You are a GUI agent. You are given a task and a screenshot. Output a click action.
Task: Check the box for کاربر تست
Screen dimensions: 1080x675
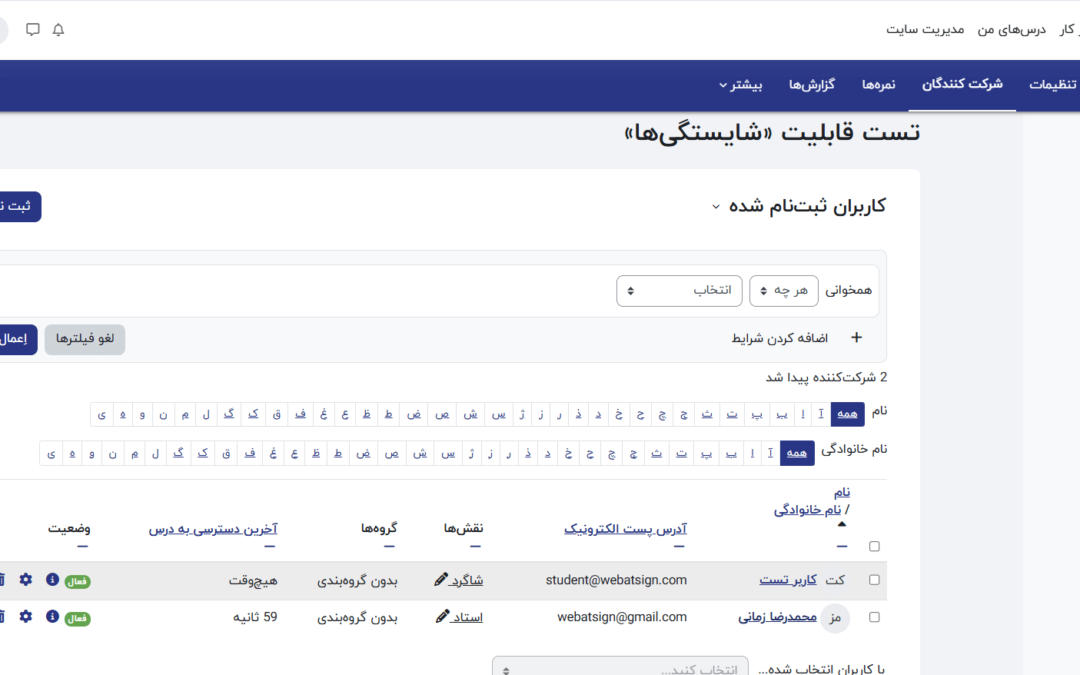coord(875,580)
